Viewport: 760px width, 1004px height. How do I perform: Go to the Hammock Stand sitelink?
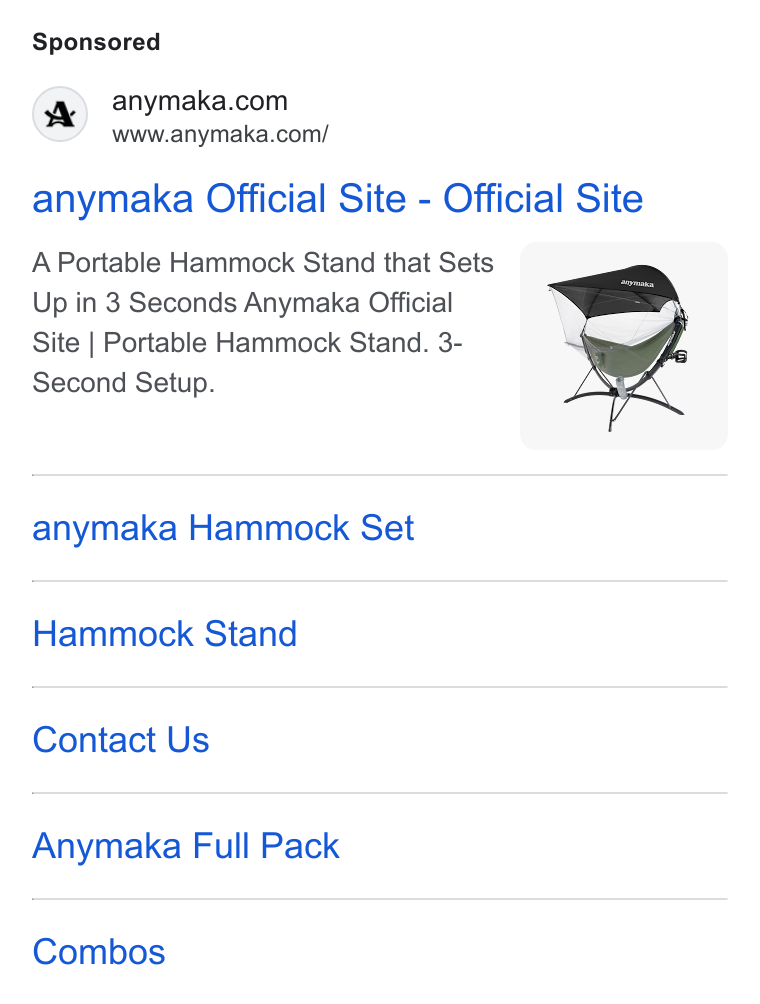[x=165, y=634]
